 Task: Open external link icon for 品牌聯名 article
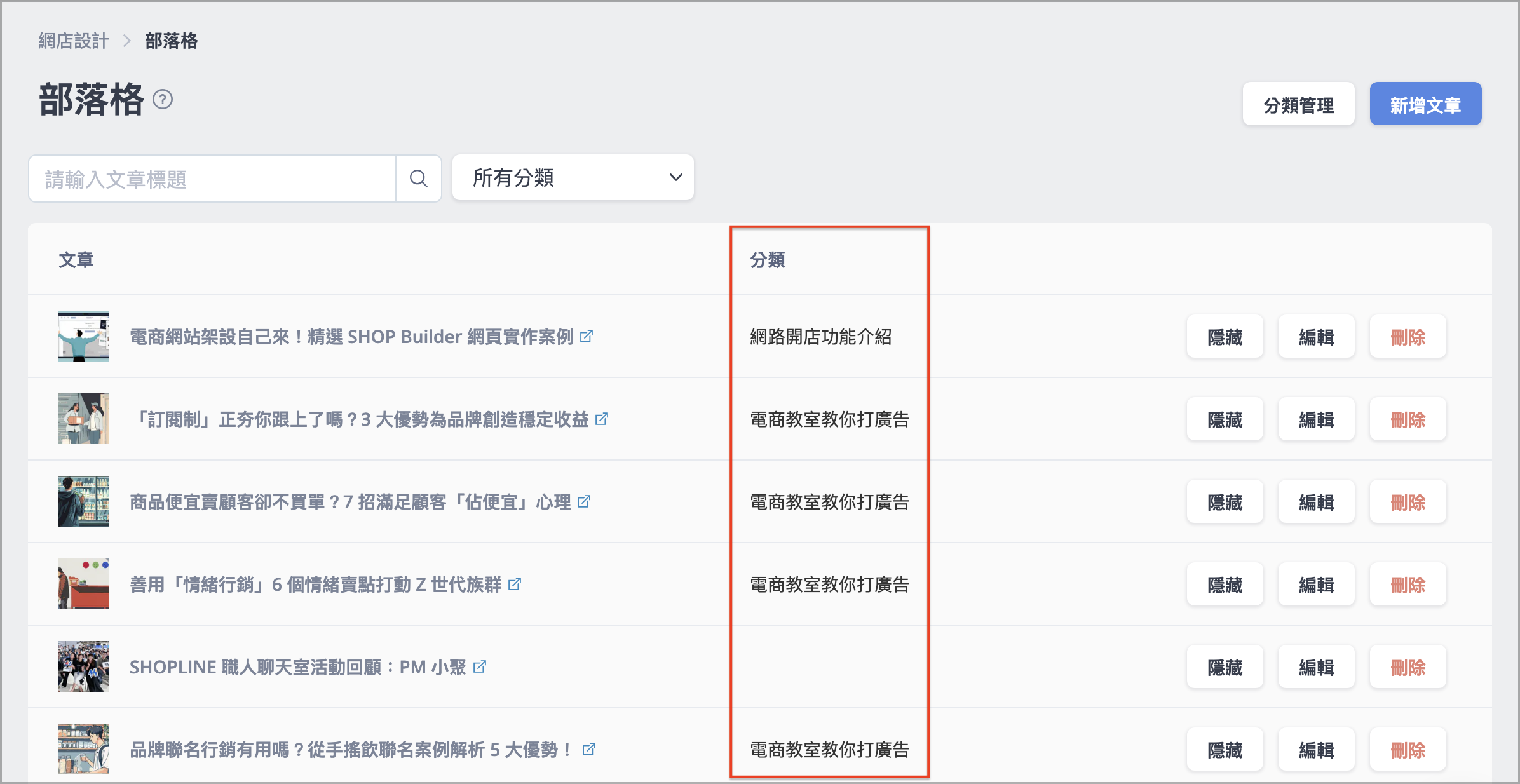click(589, 749)
